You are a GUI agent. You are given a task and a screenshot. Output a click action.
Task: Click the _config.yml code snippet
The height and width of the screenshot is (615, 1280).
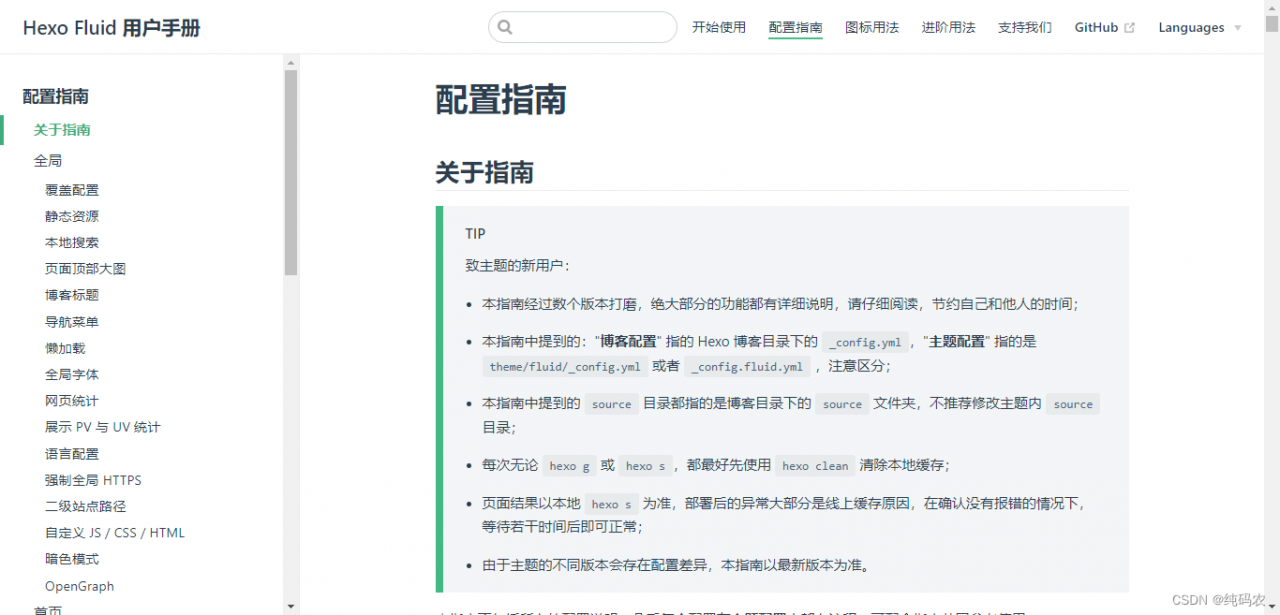click(x=865, y=342)
